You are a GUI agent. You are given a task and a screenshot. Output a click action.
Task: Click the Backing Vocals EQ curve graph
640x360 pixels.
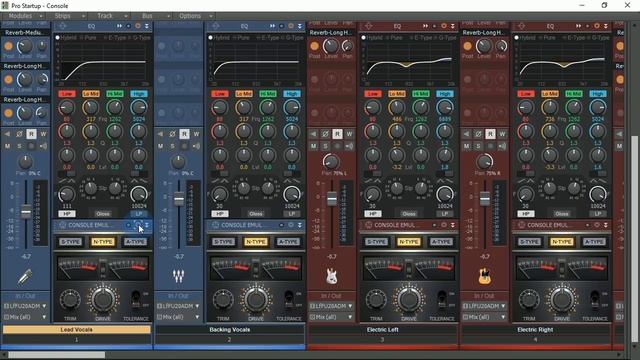256,63
